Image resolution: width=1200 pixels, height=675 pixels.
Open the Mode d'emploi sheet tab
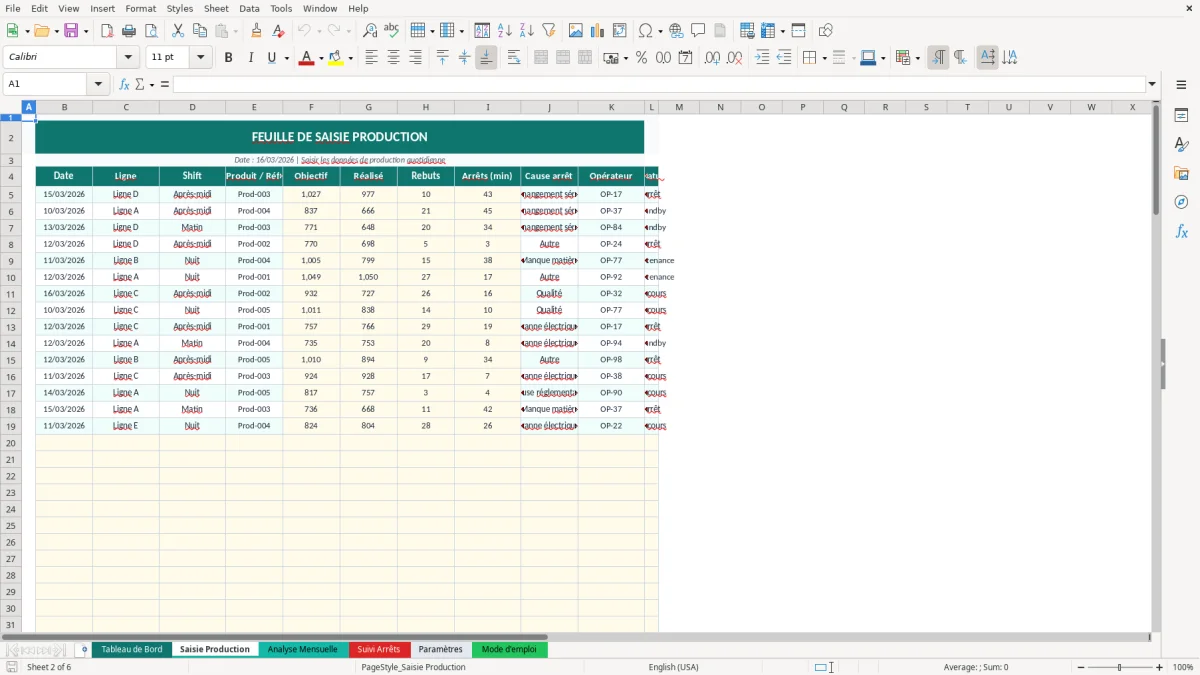(509, 649)
